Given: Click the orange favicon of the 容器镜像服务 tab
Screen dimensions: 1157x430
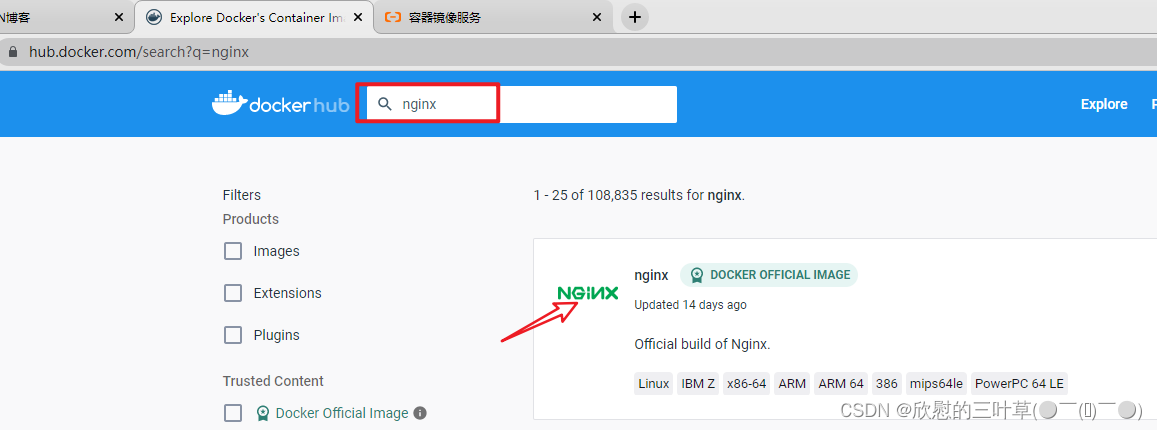Looking at the screenshot, I should [x=393, y=17].
